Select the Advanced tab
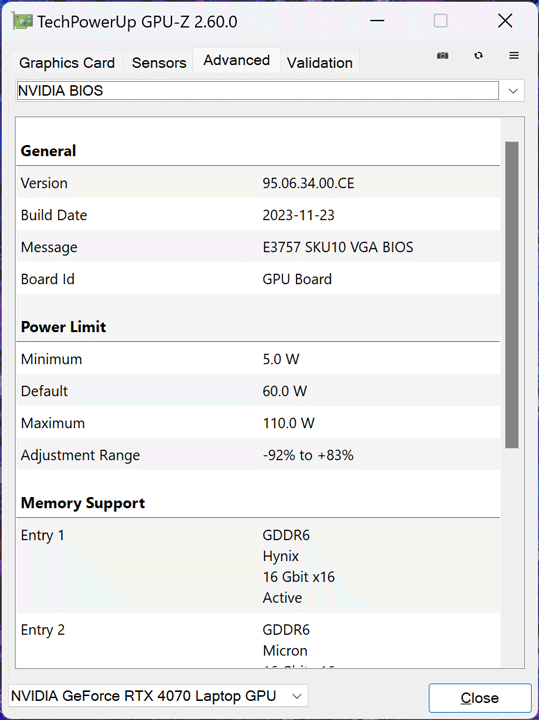Image resolution: width=539 pixels, height=720 pixels. coord(236,60)
